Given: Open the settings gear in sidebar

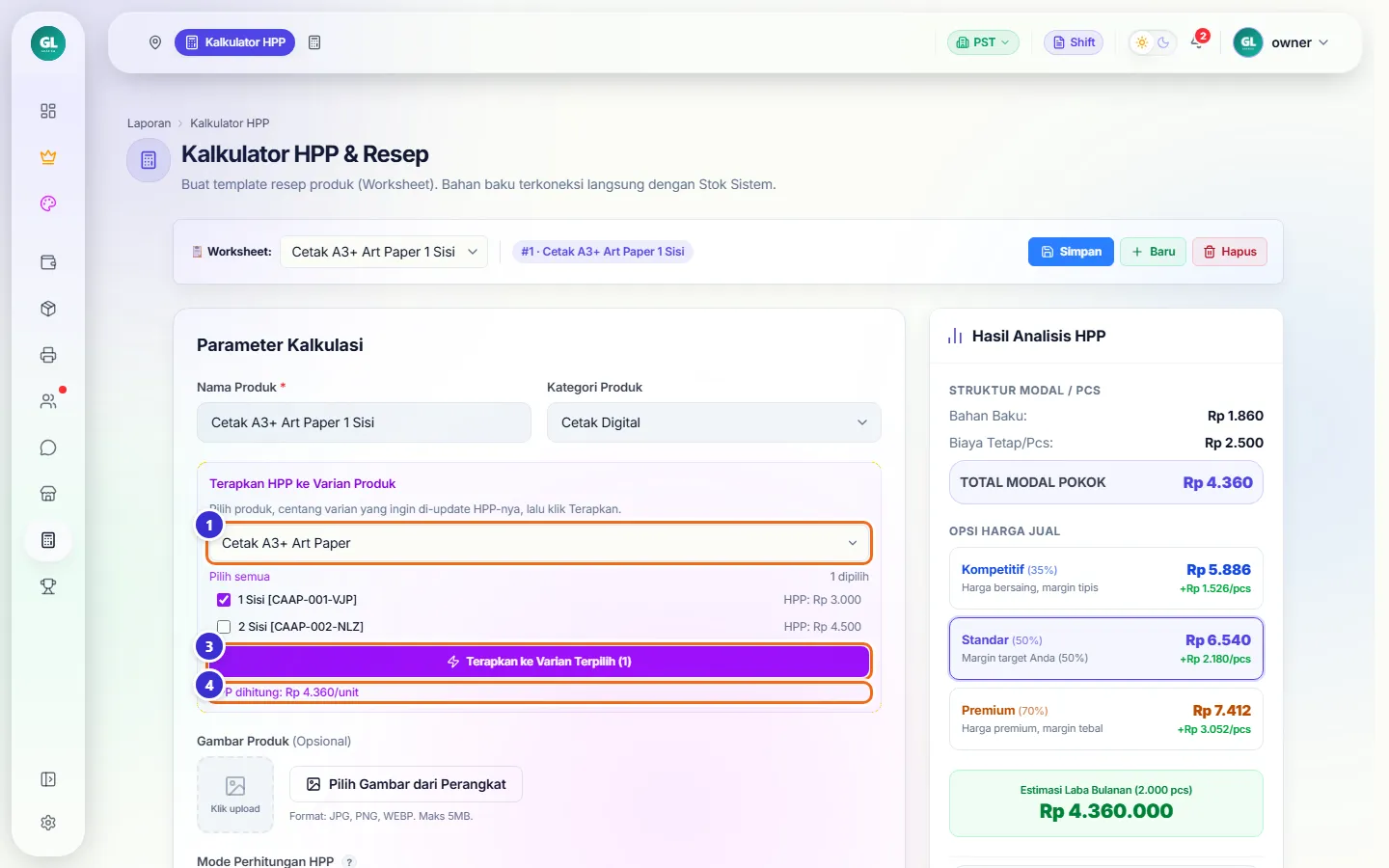Looking at the screenshot, I should click(48, 823).
